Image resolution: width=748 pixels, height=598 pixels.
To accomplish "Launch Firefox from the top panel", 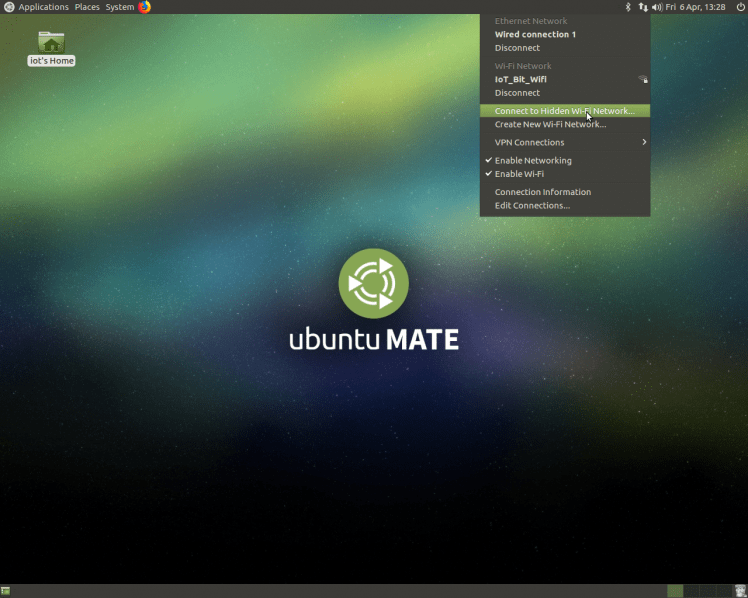I will point(145,7).
